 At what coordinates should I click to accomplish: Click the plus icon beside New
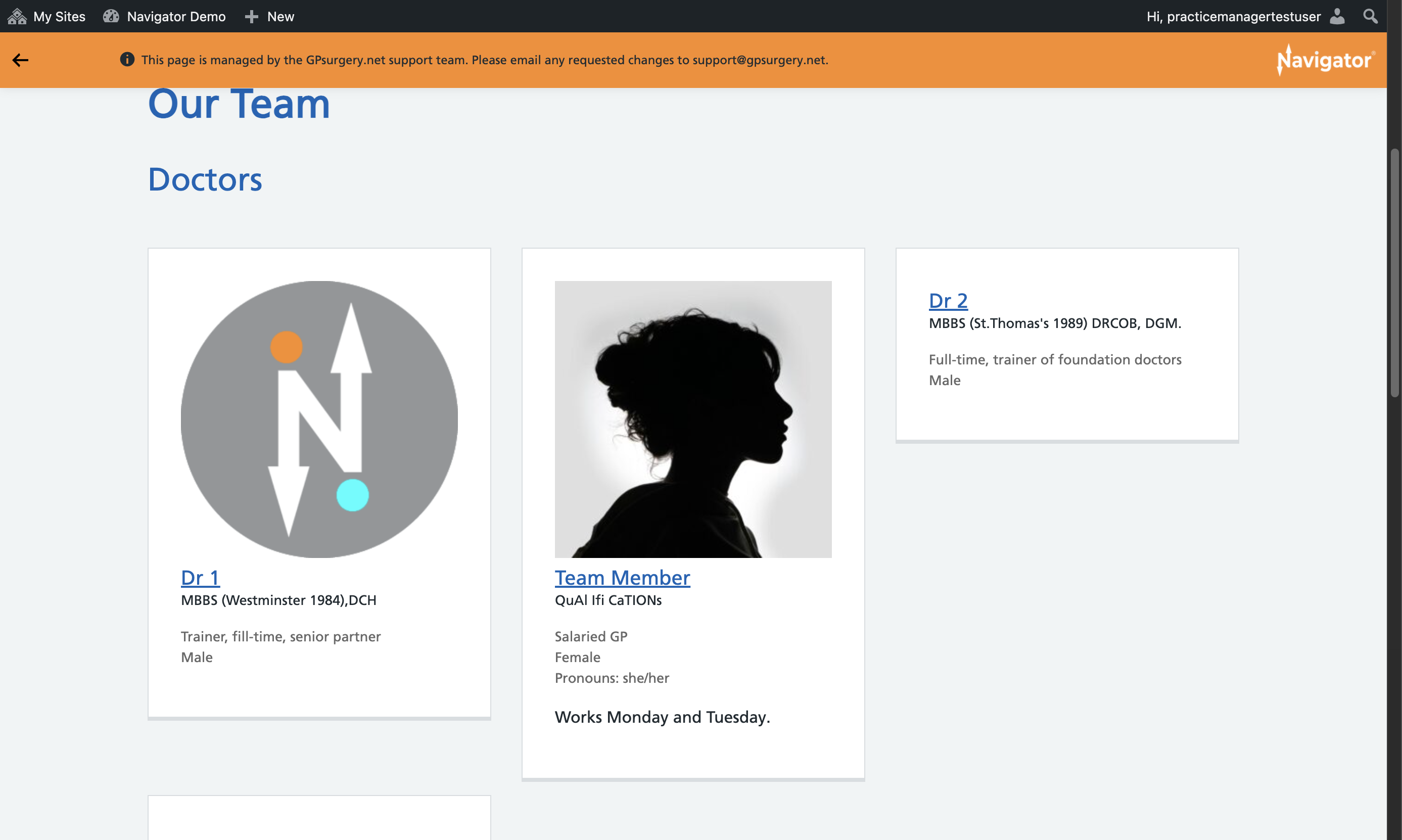251,17
